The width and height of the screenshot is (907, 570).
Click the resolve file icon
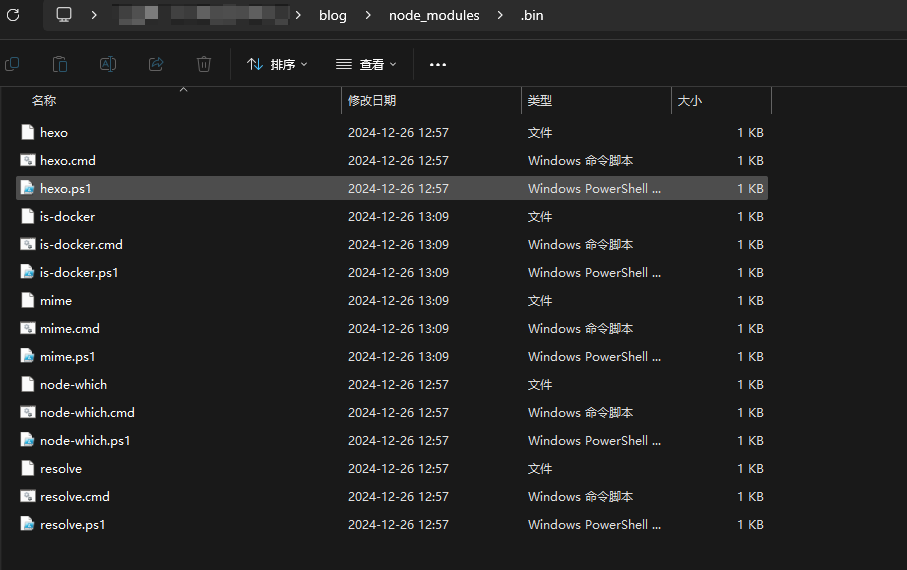pos(28,468)
